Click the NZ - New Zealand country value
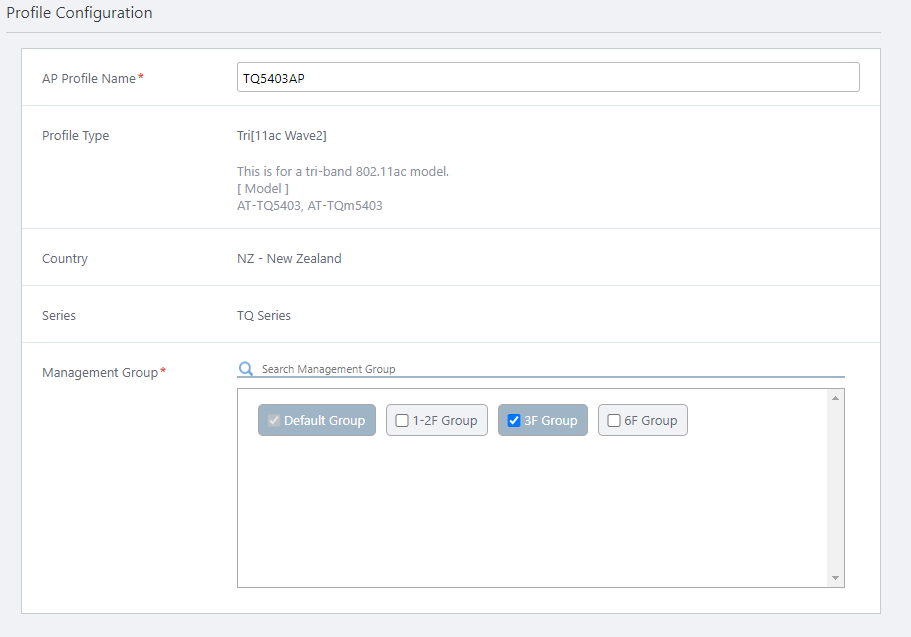 289,258
